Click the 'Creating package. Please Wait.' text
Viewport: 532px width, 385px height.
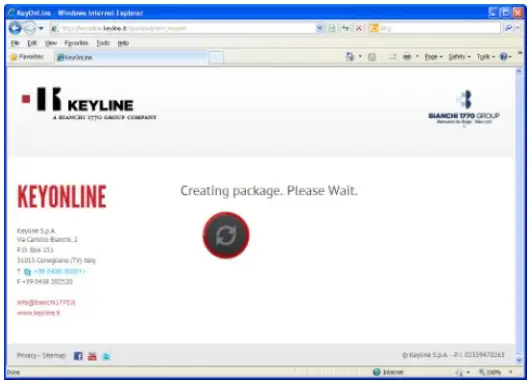tap(269, 191)
